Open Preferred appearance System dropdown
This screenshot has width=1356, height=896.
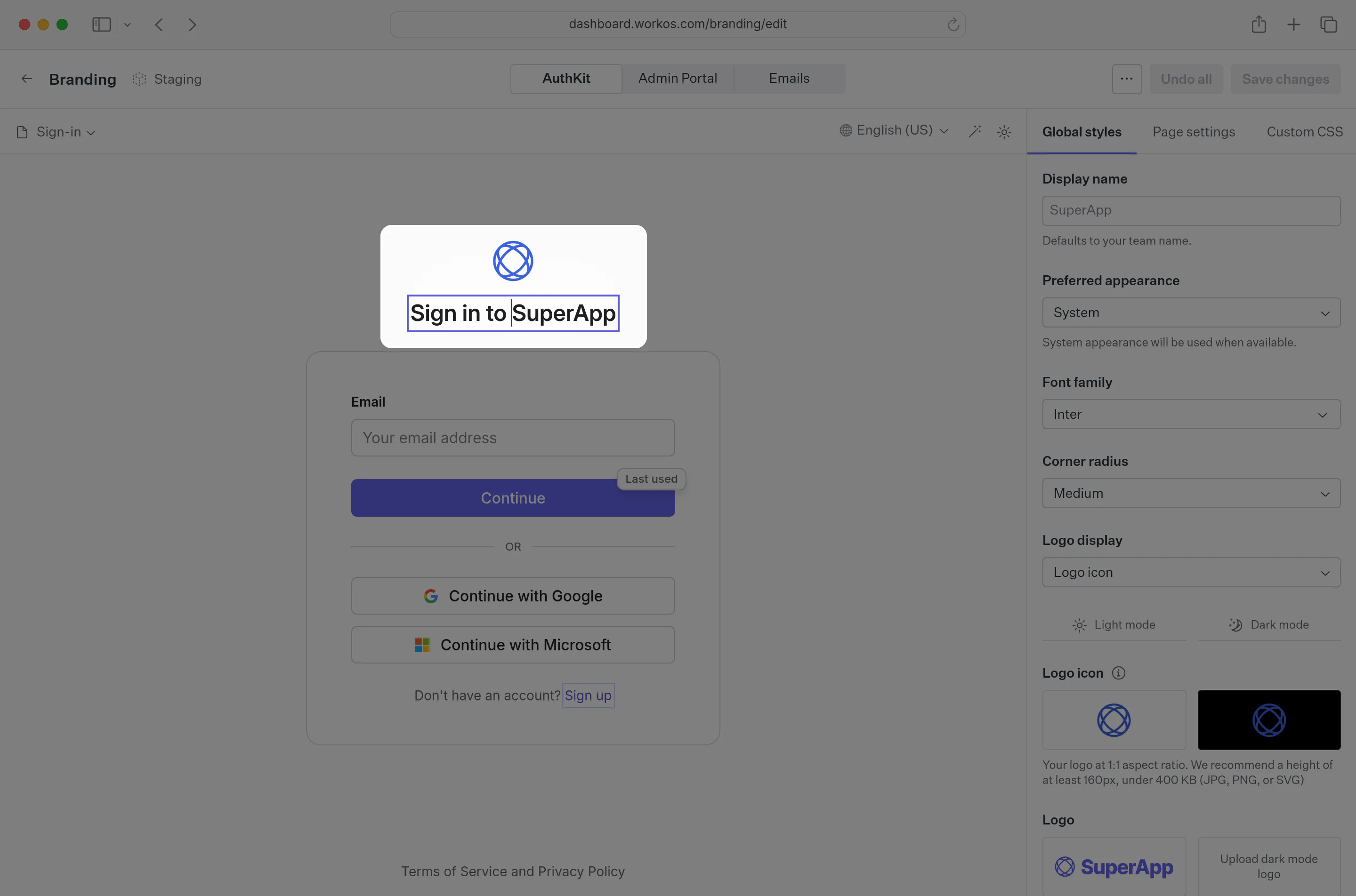click(1191, 312)
